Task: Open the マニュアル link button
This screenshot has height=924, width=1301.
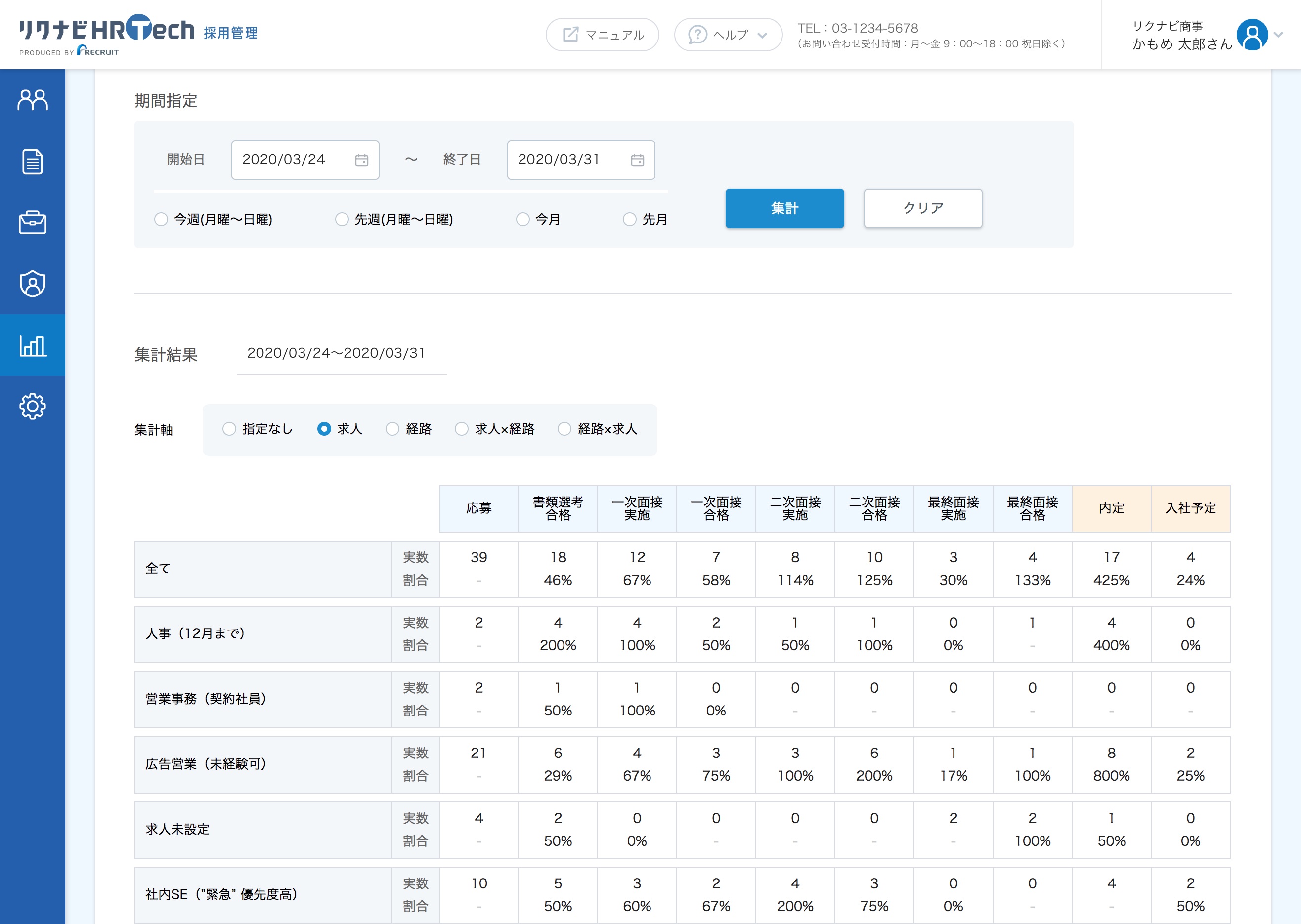Action: [x=602, y=35]
